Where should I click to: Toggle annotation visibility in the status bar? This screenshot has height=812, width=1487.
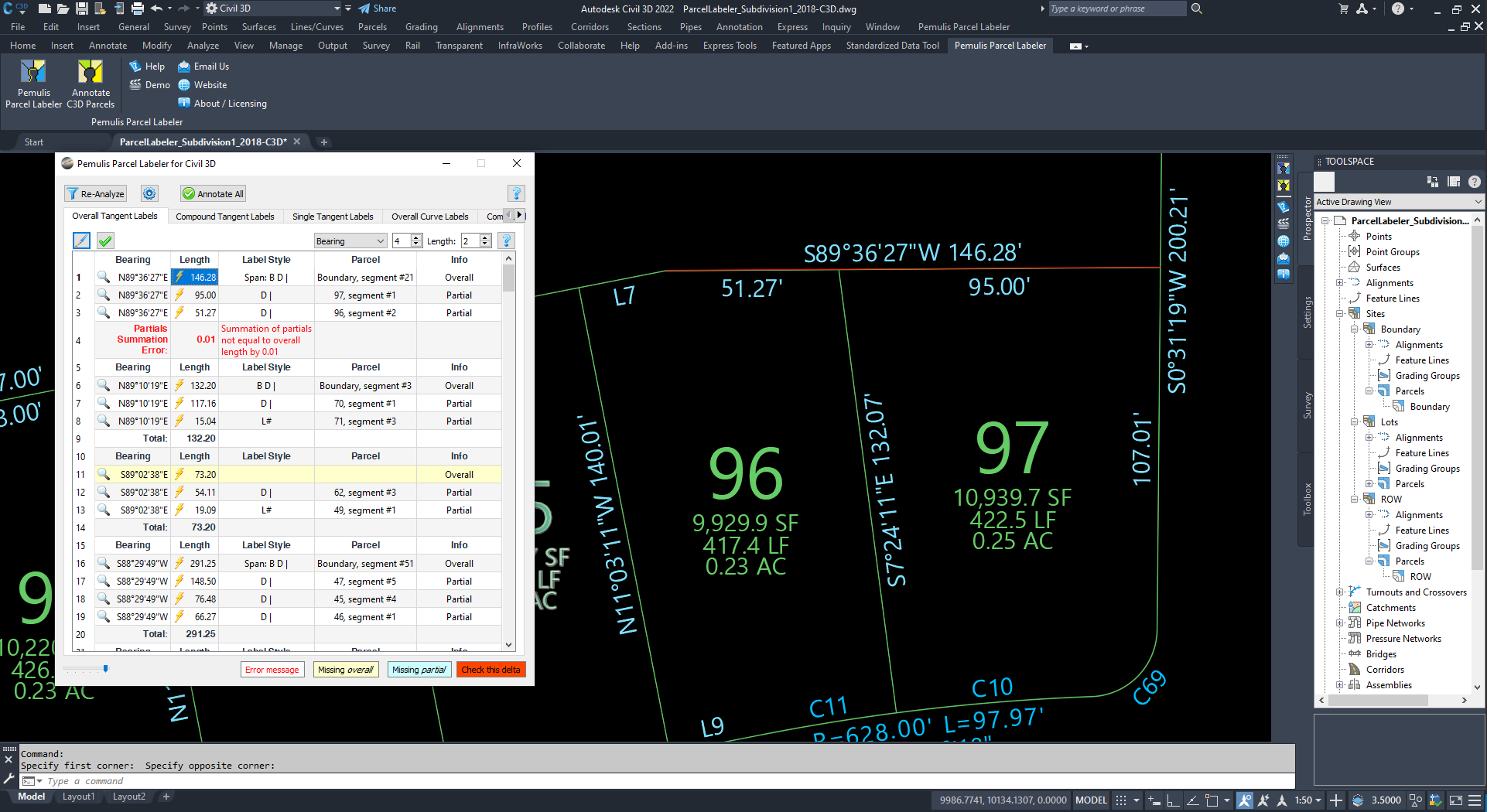[x=1244, y=800]
